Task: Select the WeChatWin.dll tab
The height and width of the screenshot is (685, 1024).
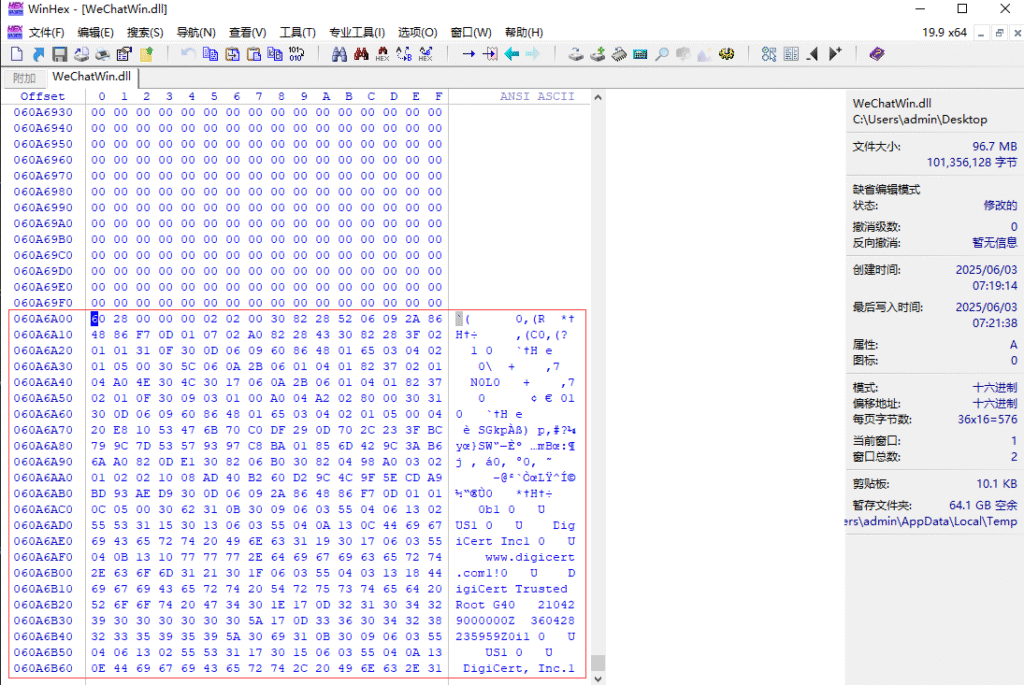Action: pyautogui.click(x=91, y=77)
